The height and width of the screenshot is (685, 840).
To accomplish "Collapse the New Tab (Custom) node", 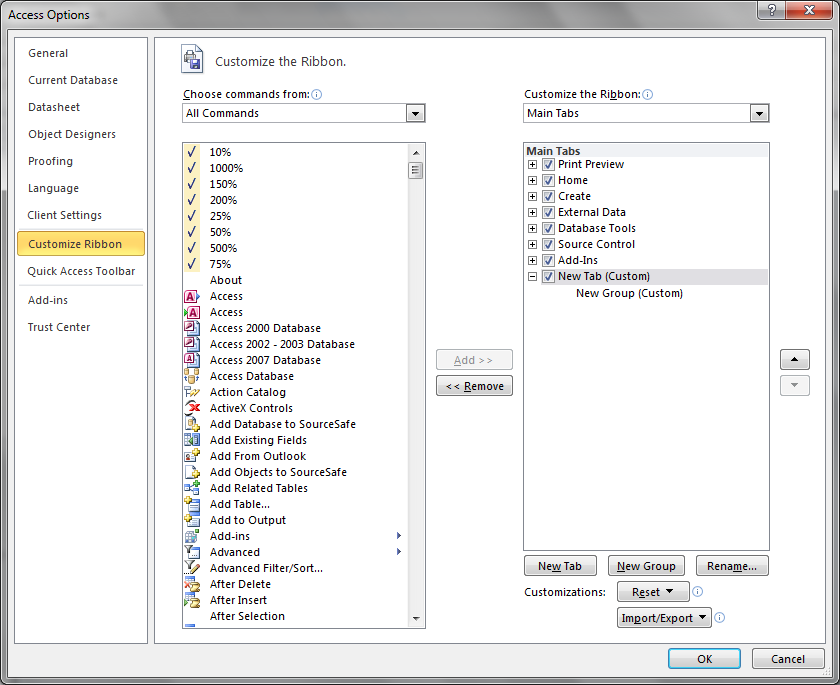I will click(x=532, y=277).
